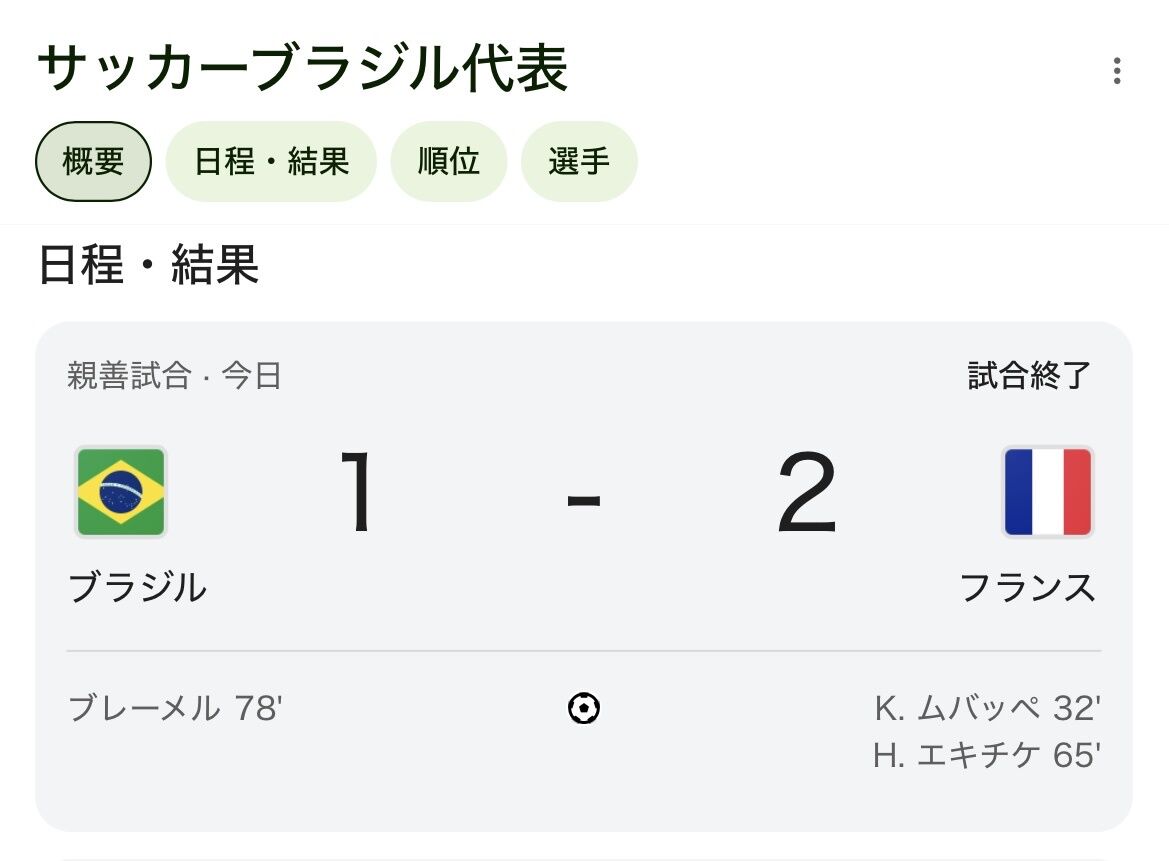
Task: Open the three-dot more options menu
Action: click(1116, 71)
